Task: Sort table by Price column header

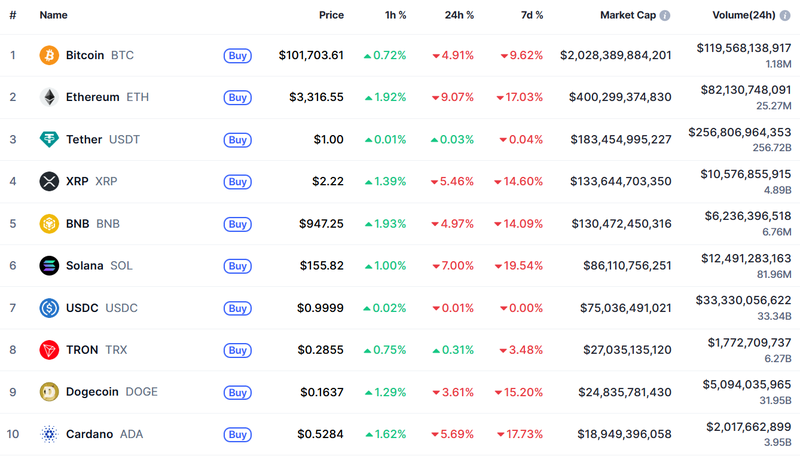Action: point(331,16)
